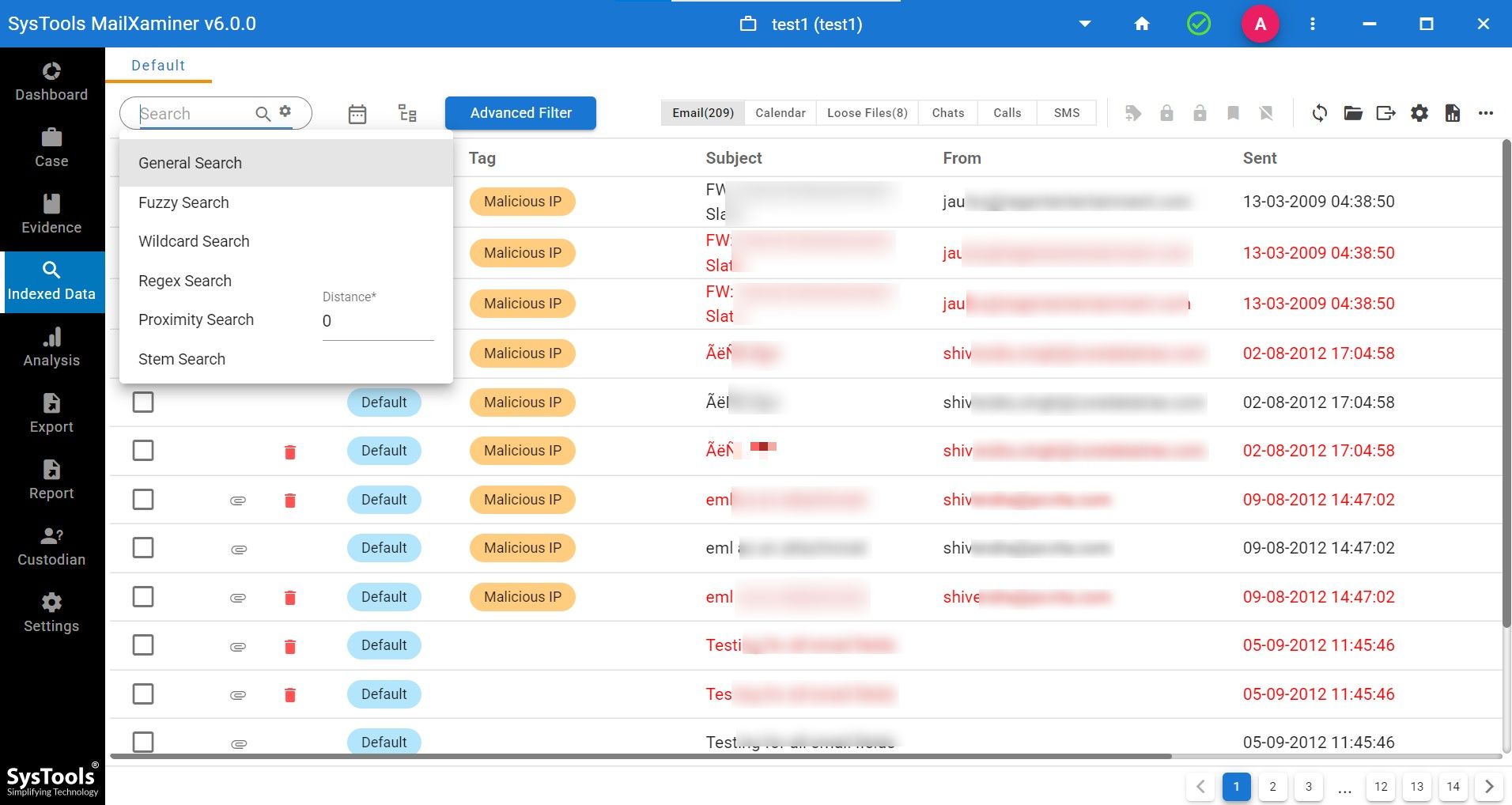Open the calendar date filter icon
This screenshot has width=1512, height=805.
(x=357, y=114)
